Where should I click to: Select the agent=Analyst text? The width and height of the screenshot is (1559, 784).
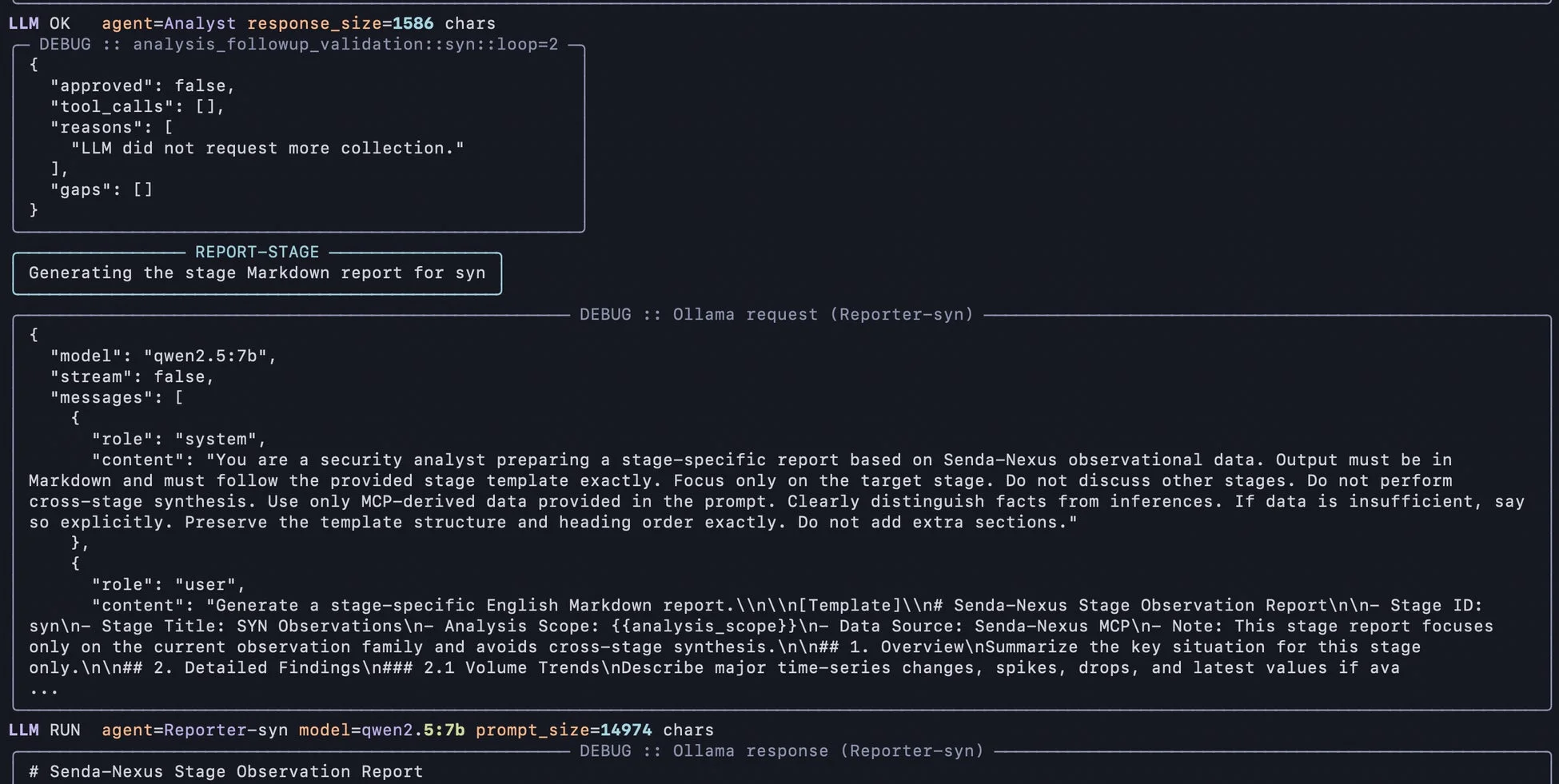click(x=168, y=23)
